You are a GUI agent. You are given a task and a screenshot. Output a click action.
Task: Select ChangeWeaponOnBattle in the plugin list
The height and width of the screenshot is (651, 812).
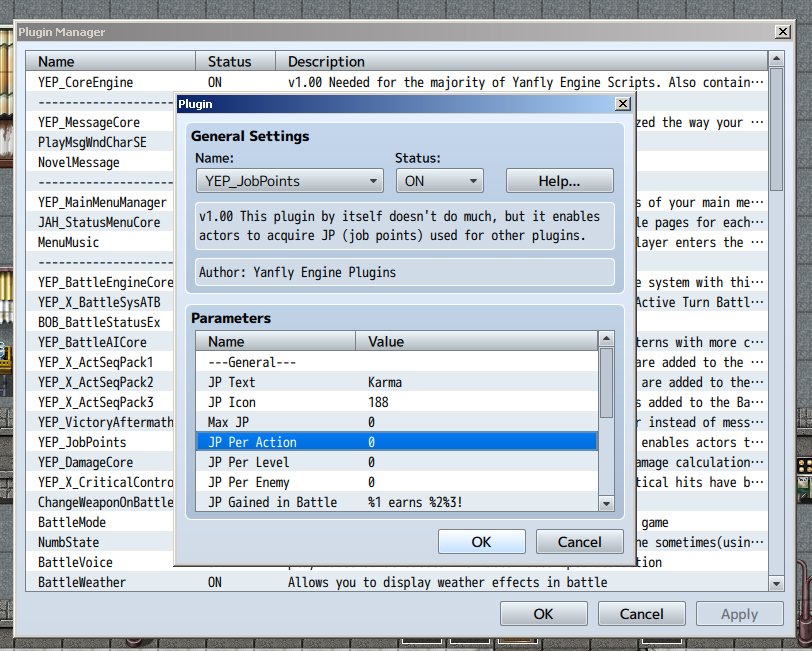tap(106, 502)
